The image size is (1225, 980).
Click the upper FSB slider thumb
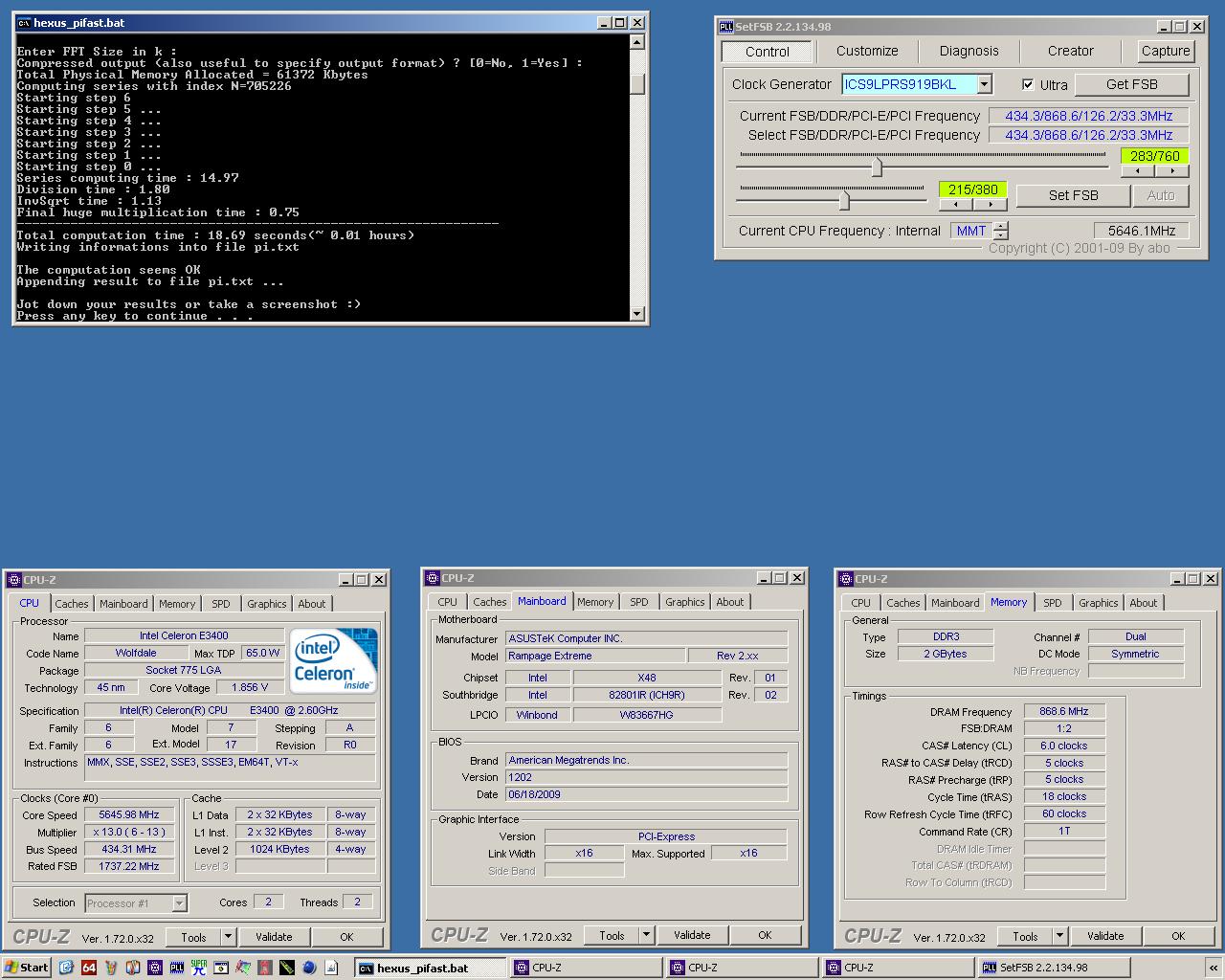pyautogui.click(x=876, y=167)
